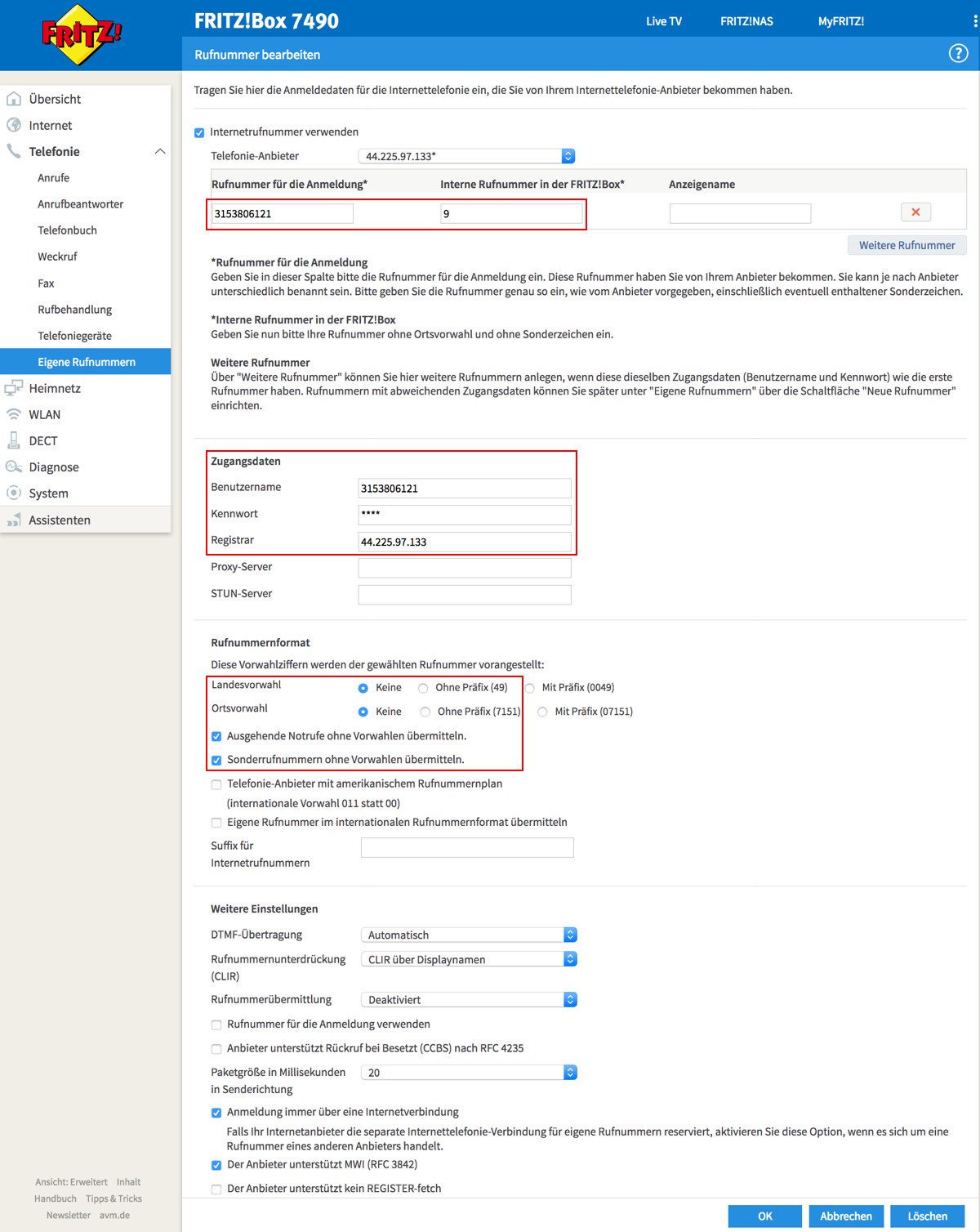Toggle Anmeldung immer über eine Internetverbindung
The image size is (980, 1232).
pyautogui.click(x=216, y=1113)
